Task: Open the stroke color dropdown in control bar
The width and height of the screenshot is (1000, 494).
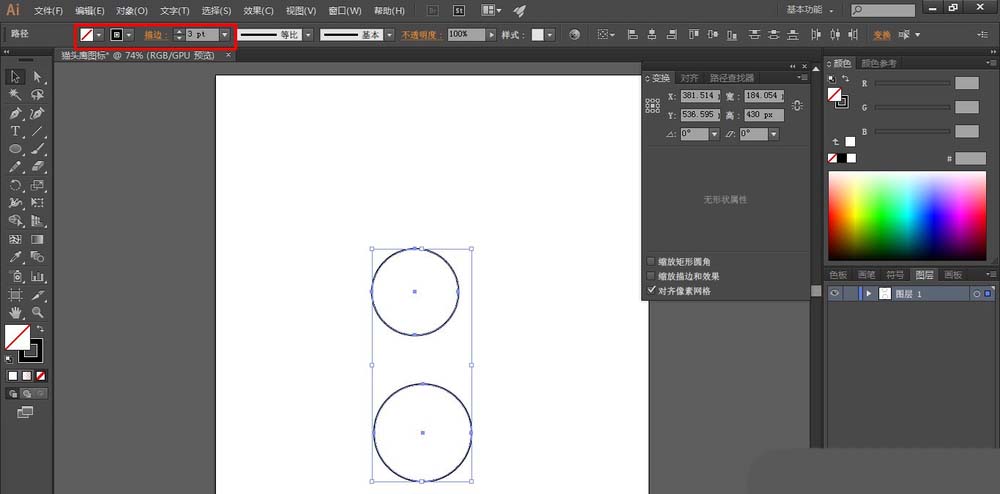Action: coord(129,35)
